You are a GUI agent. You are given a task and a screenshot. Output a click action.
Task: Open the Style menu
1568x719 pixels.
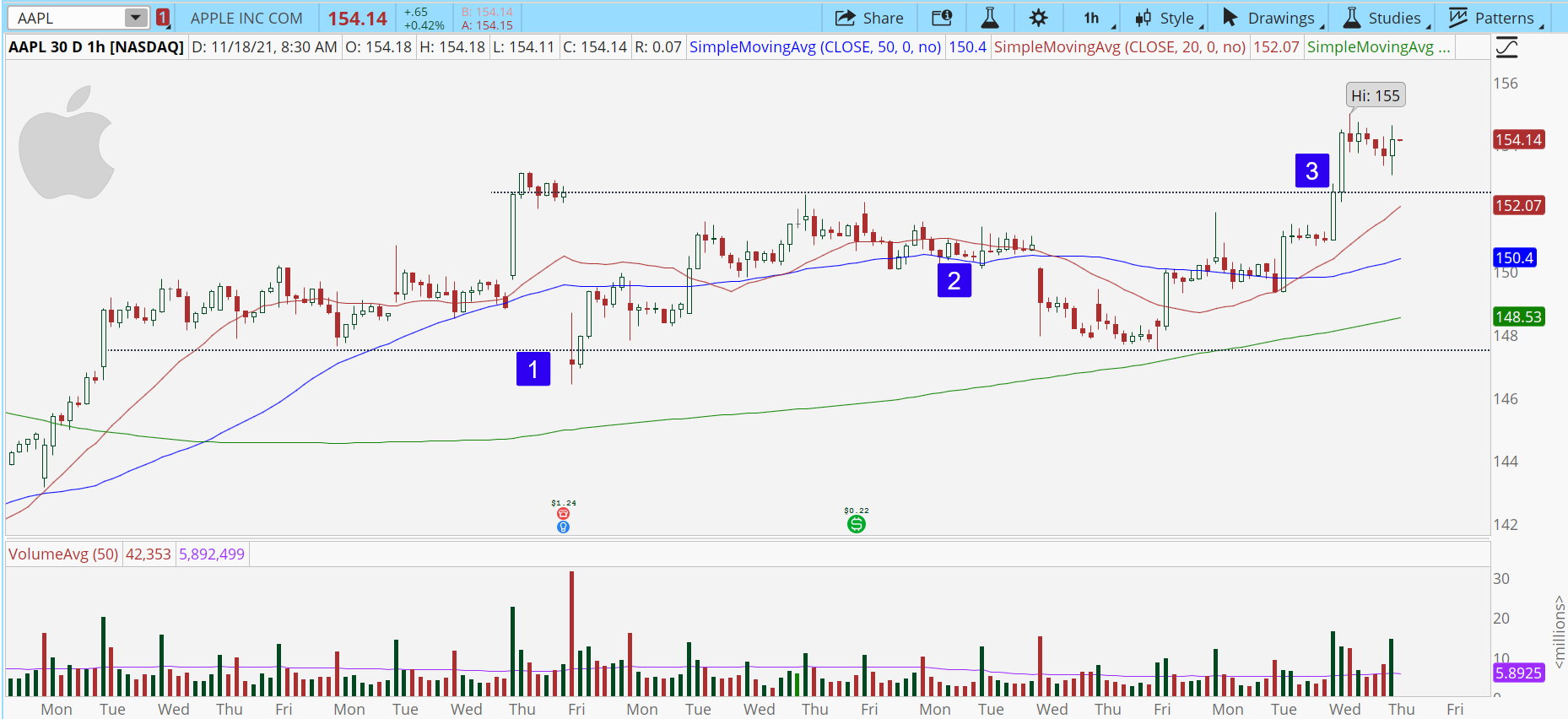tap(1165, 18)
